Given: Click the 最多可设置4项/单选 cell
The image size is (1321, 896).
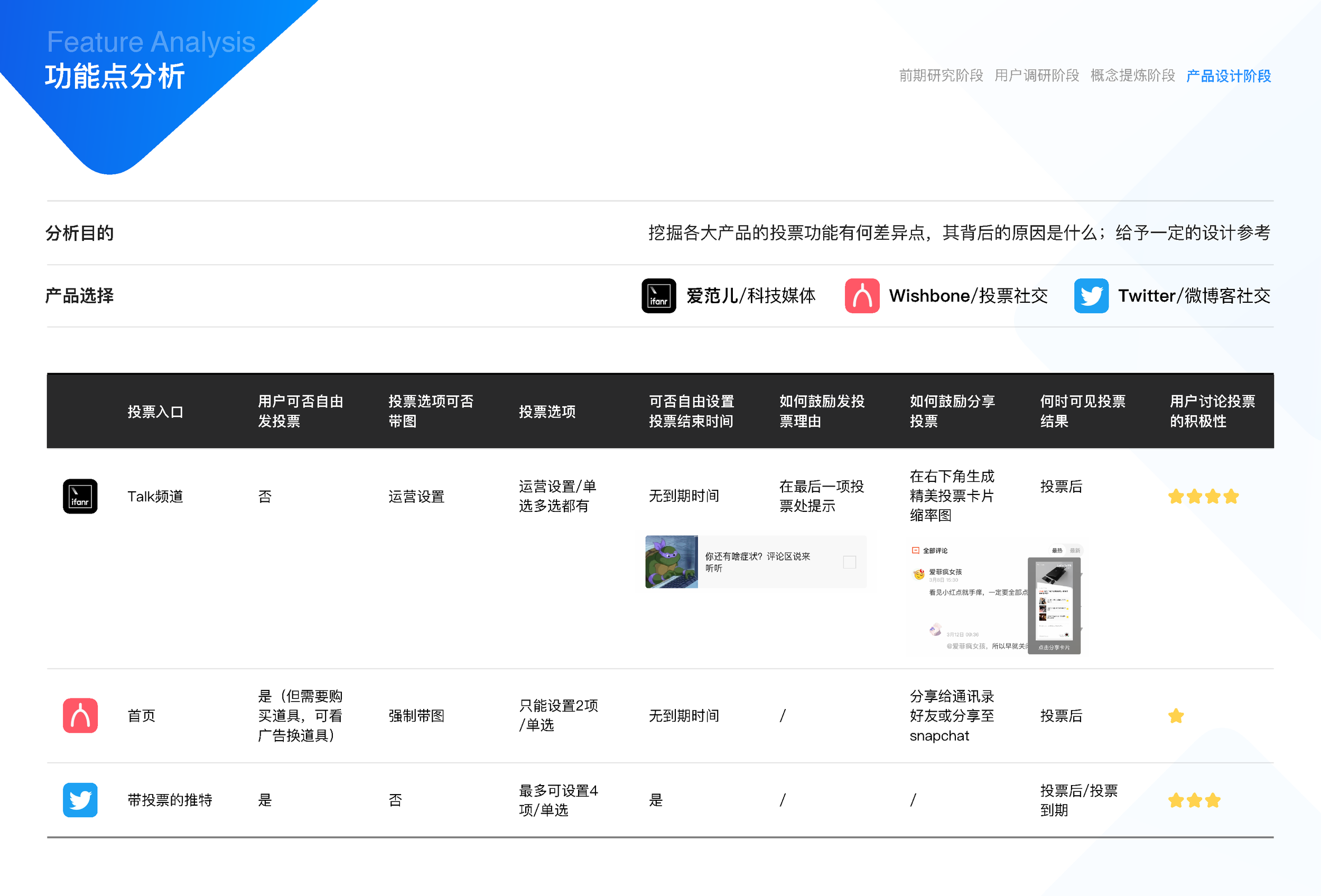Looking at the screenshot, I should pos(558,800).
